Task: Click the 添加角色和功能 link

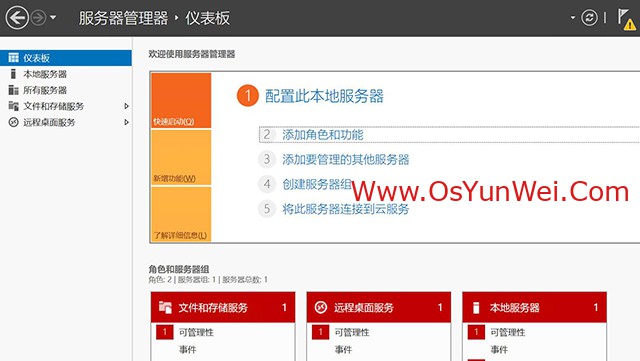Action: pos(322,135)
